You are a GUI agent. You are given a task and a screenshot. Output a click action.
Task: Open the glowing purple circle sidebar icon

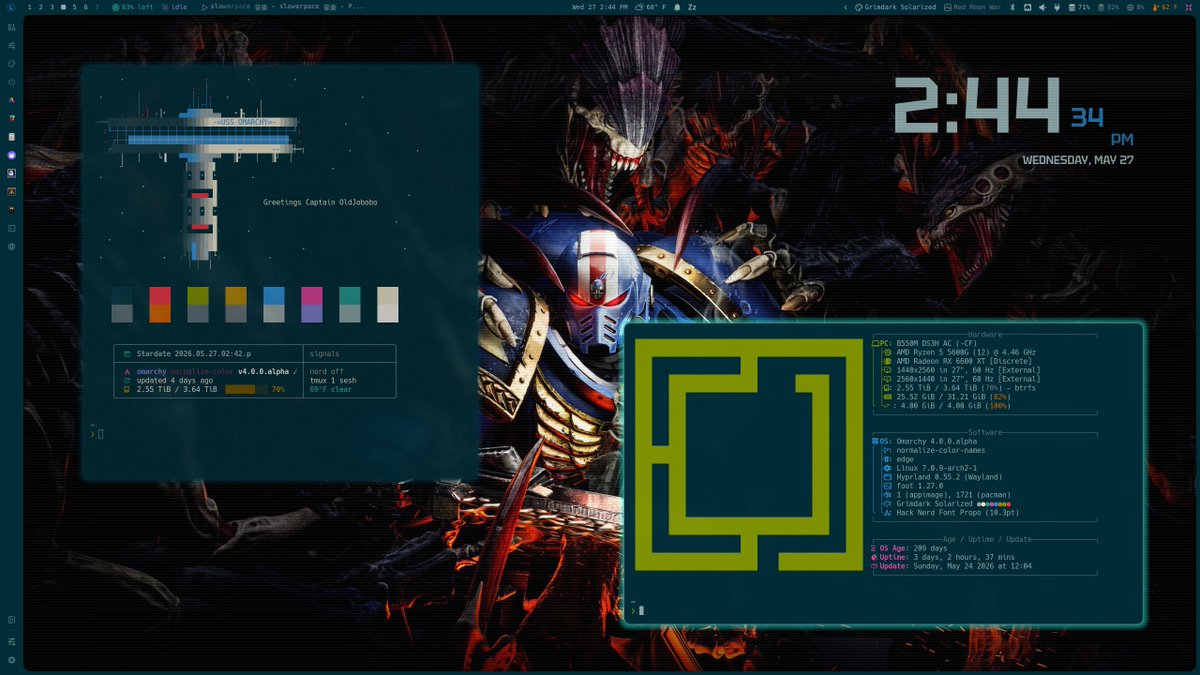tap(11, 155)
